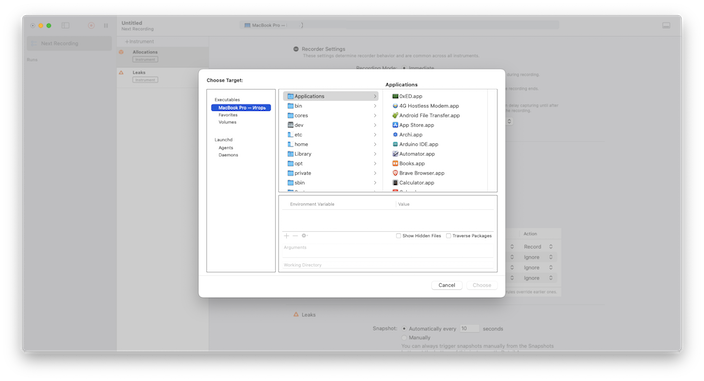Screen dimensions: 704x381
Task: Click the + Instrument button
Action: coord(139,41)
